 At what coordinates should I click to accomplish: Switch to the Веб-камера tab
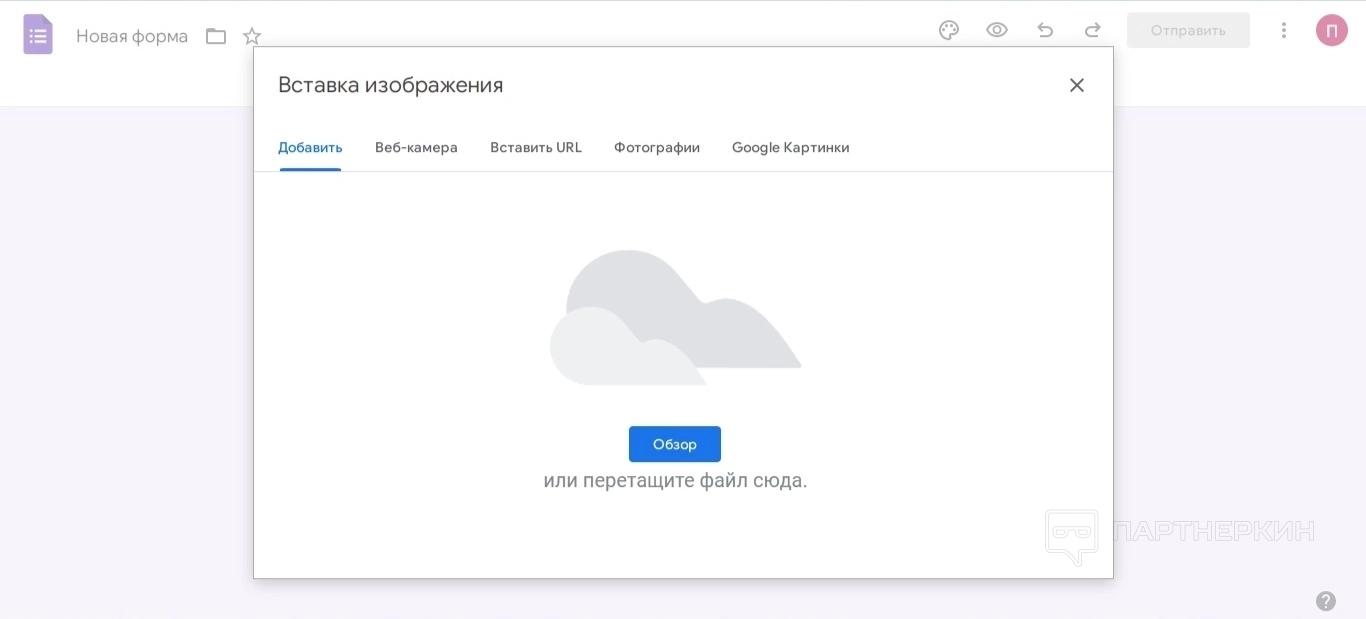click(x=416, y=148)
